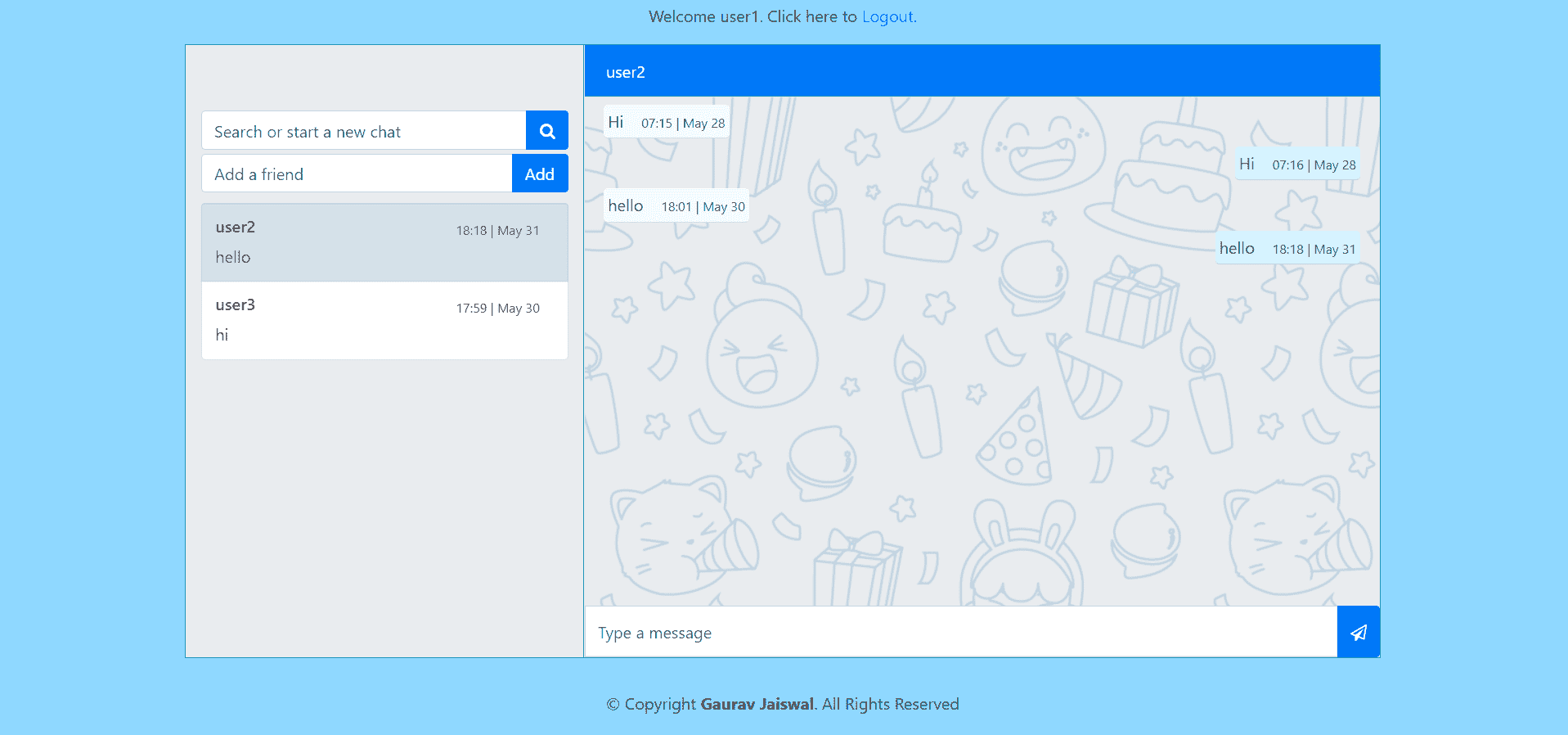The height and width of the screenshot is (735, 1568).
Task: Open the user2 conversation in chat list
Action: click(384, 242)
